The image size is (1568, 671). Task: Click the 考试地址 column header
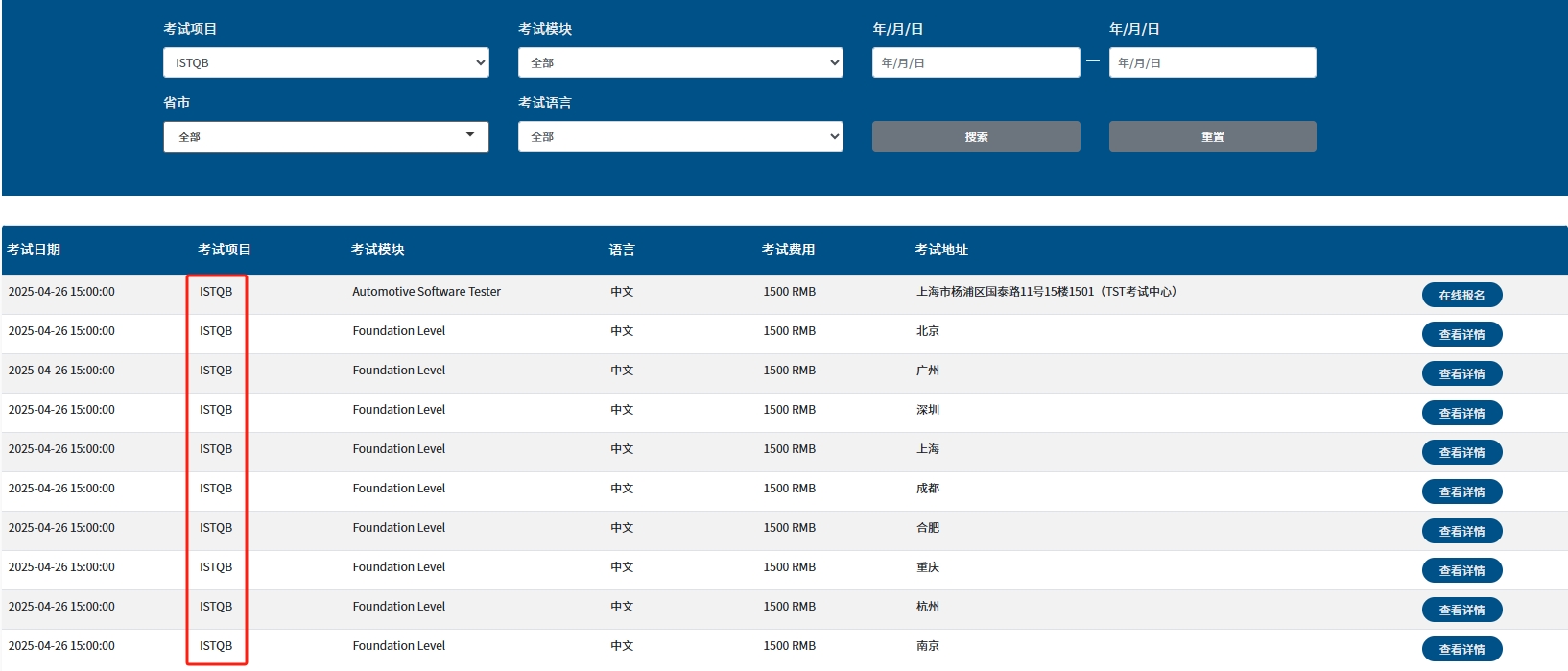point(941,250)
